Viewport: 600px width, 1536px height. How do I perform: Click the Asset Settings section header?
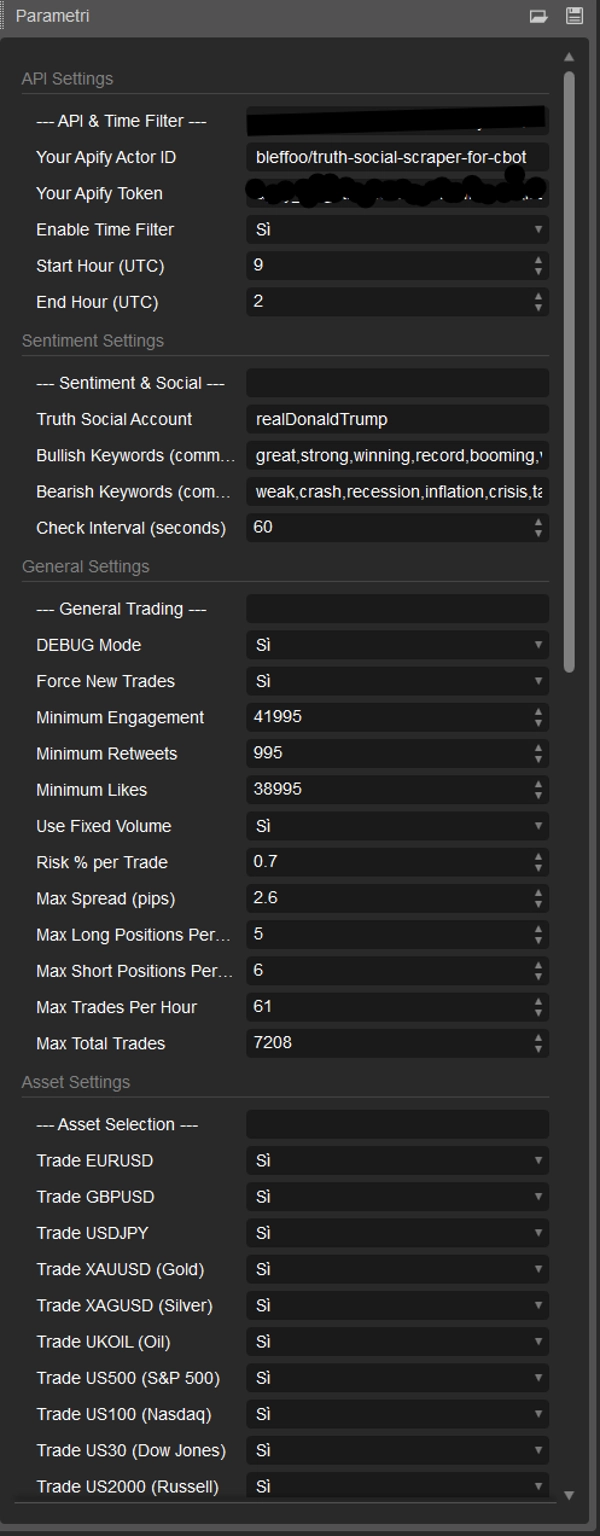76,1082
